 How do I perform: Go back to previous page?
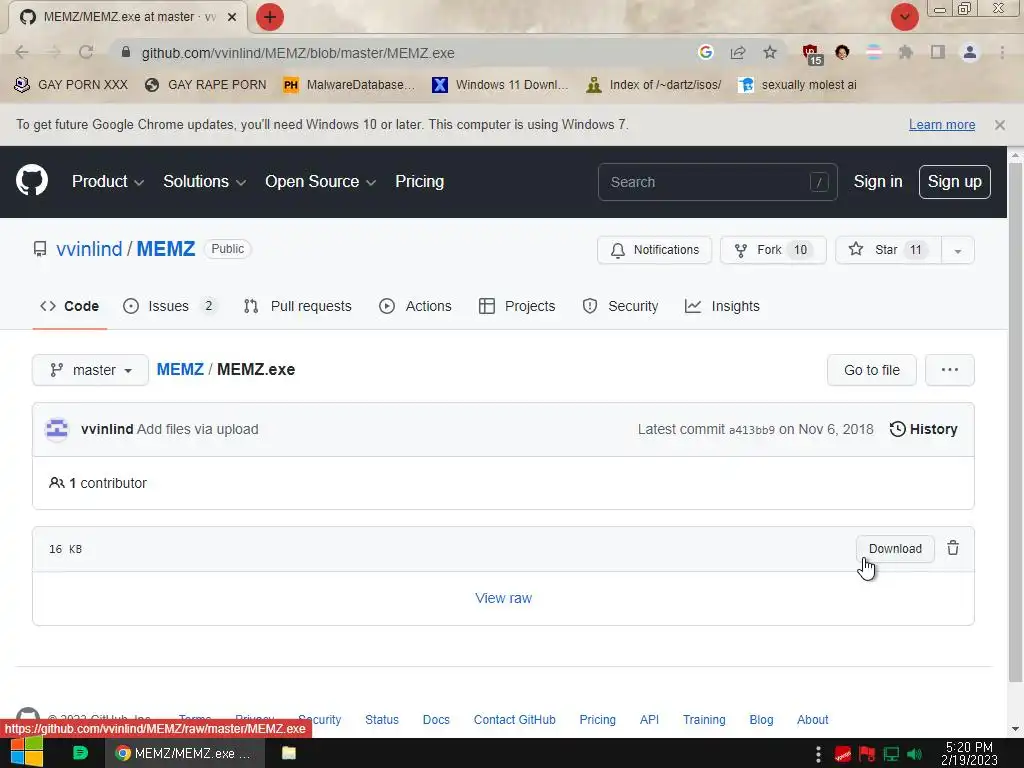[22, 52]
